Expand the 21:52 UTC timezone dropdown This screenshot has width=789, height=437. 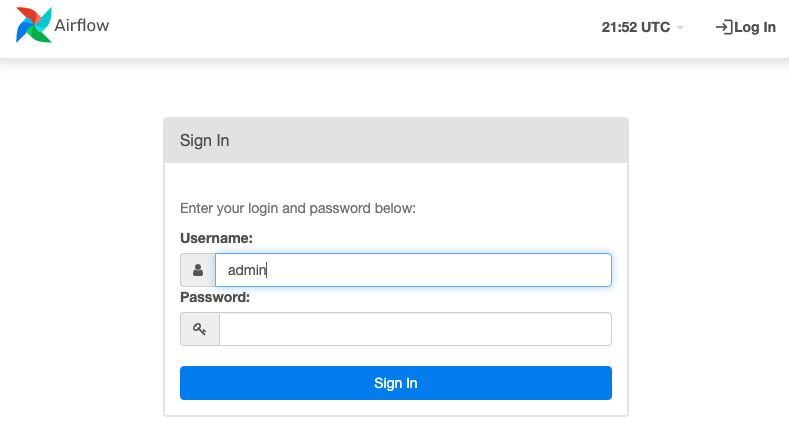[643, 27]
